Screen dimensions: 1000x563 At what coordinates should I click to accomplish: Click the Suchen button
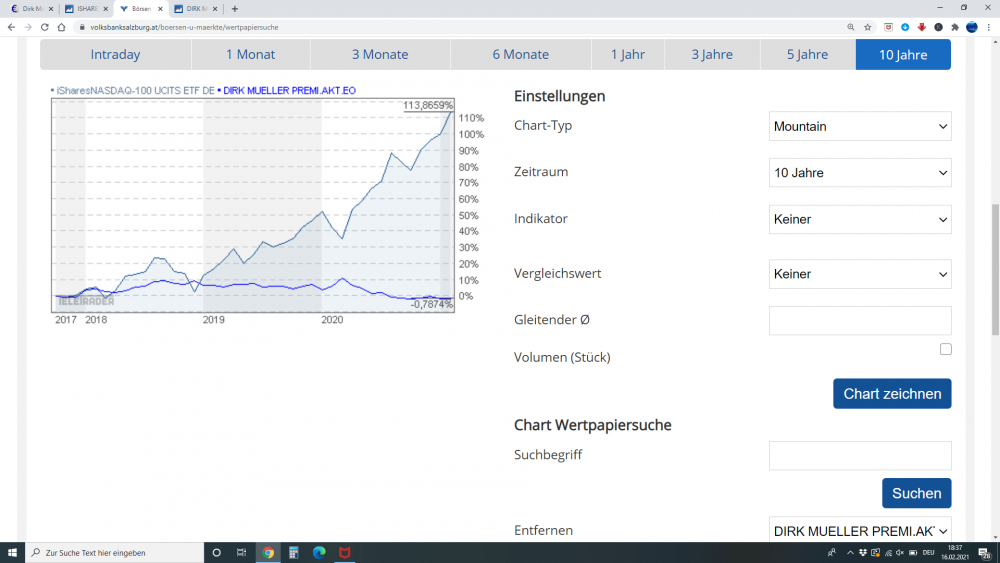pos(916,494)
